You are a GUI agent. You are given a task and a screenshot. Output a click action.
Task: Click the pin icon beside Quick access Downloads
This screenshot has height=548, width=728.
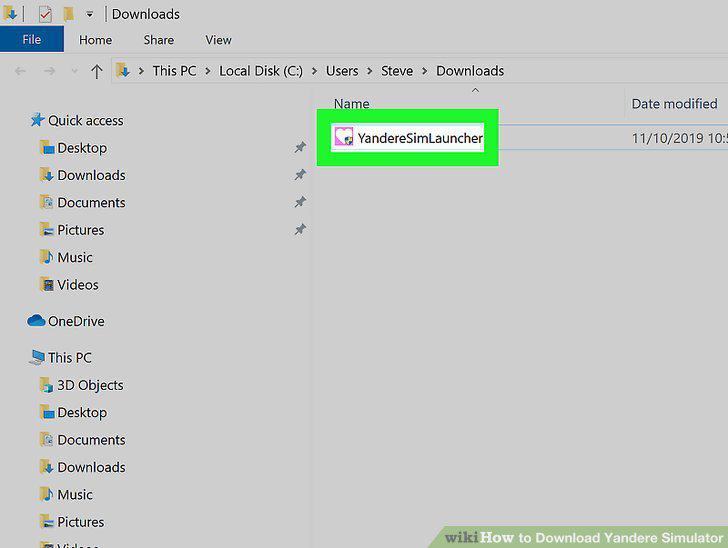(x=300, y=175)
